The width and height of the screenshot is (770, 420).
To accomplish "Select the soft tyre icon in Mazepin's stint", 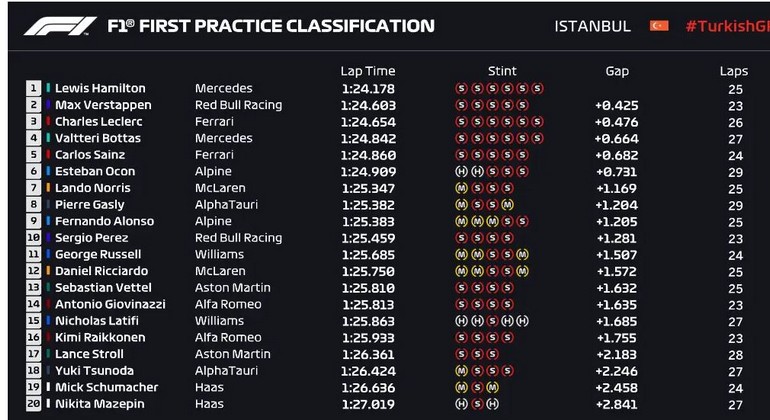I will (476, 404).
